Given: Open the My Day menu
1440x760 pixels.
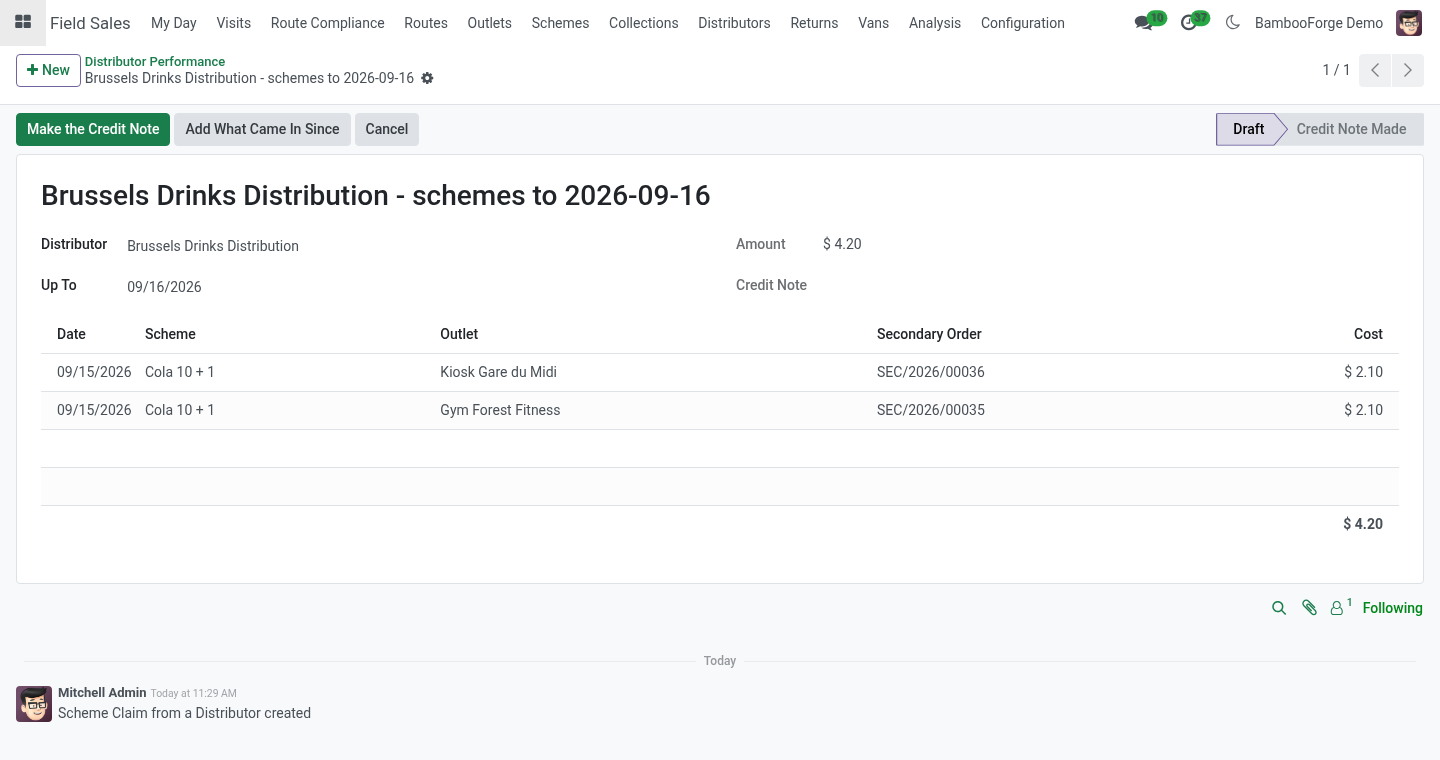Looking at the screenshot, I should [174, 23].
